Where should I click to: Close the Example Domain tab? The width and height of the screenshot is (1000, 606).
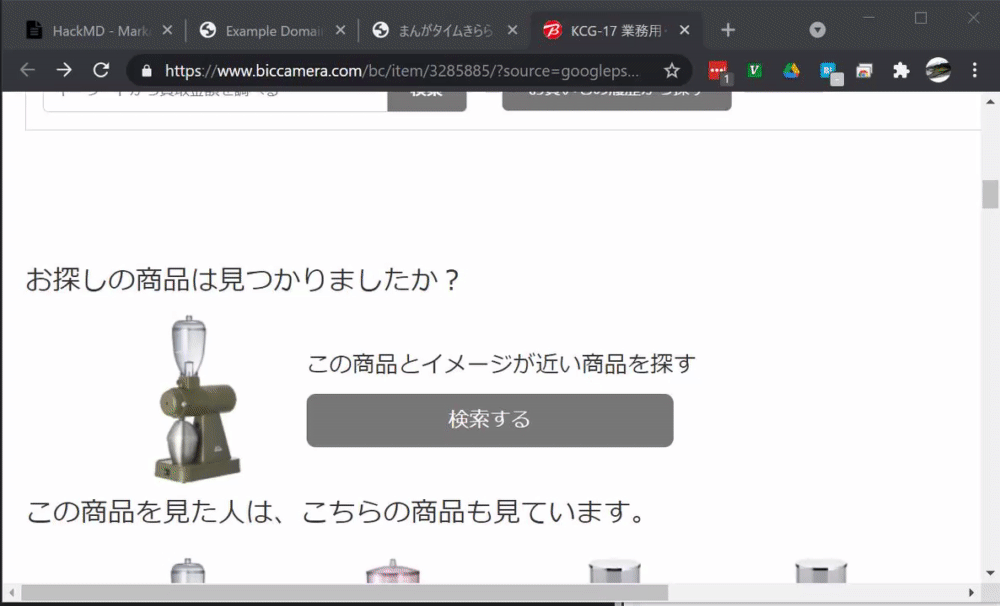point(340,30)
